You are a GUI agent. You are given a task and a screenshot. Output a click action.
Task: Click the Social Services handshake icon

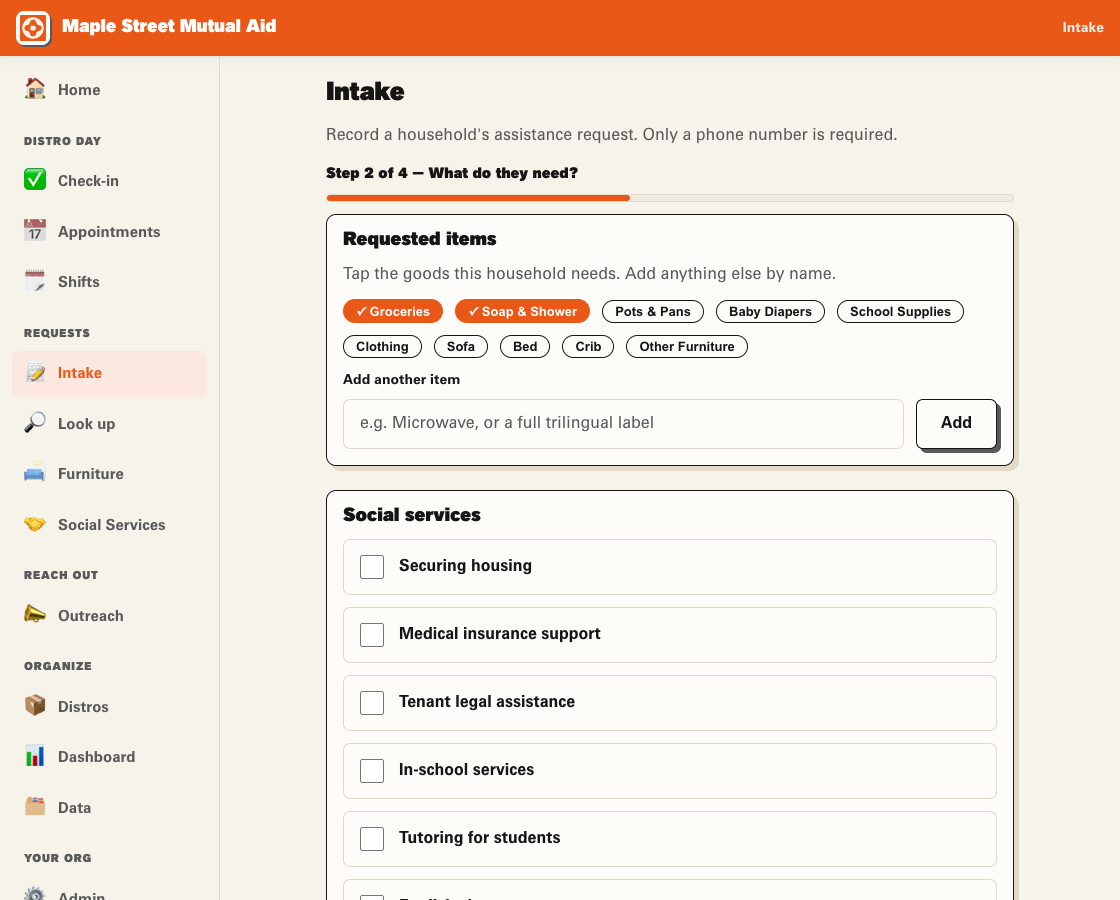(x=34, y=524)
